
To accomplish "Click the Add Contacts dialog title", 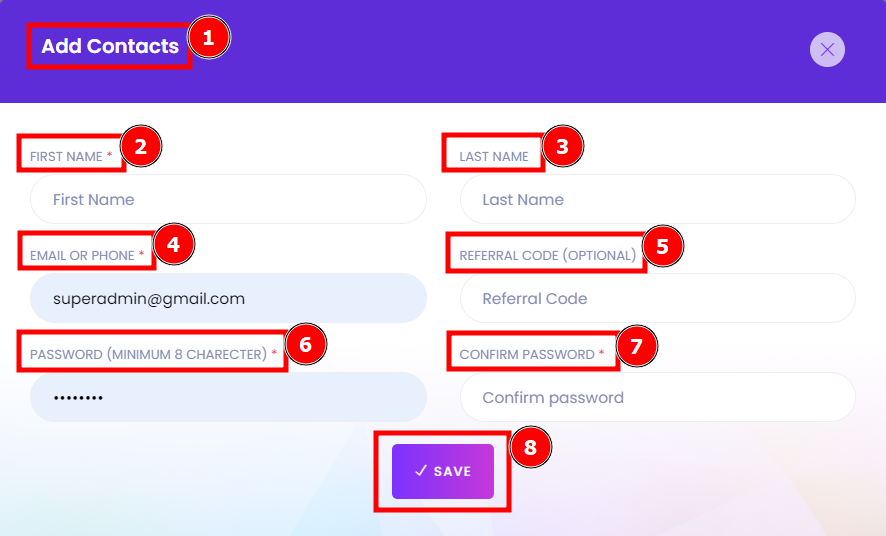I will 110,46.
